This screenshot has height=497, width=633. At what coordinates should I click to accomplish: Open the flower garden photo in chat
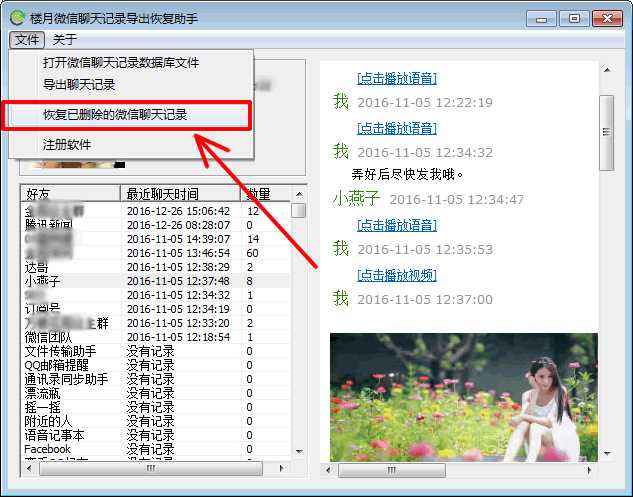click(463, 397)
